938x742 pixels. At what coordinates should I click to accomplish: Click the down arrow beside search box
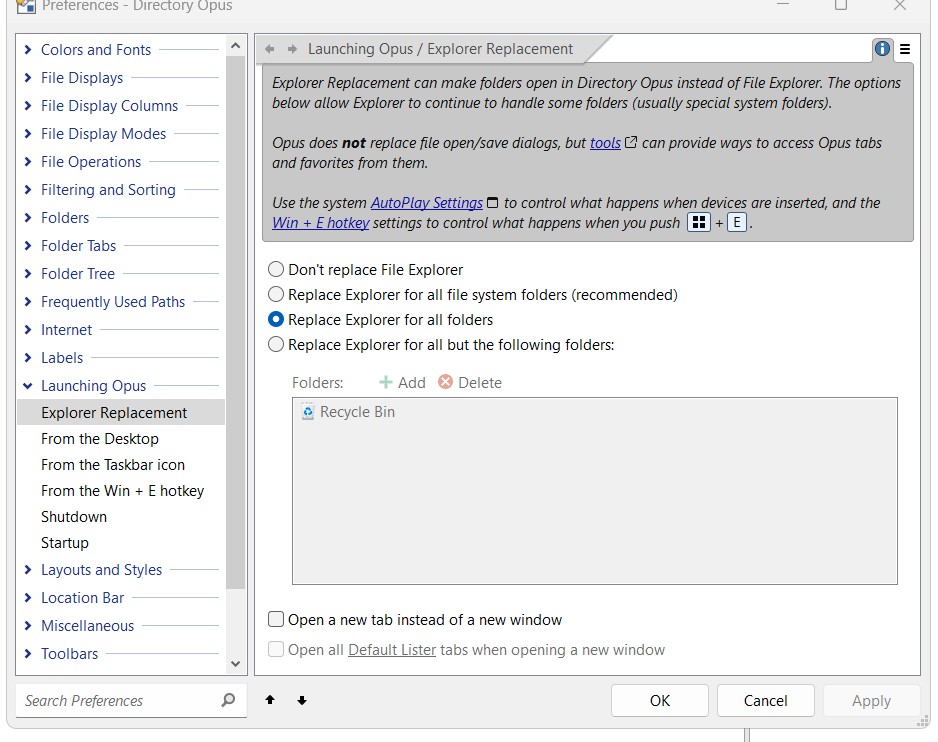(301, 700)
